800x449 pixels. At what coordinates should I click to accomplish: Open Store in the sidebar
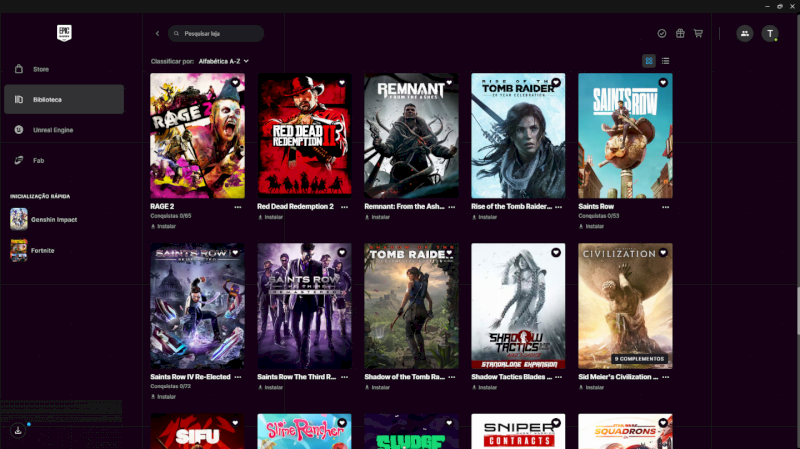tap(64, 69)
